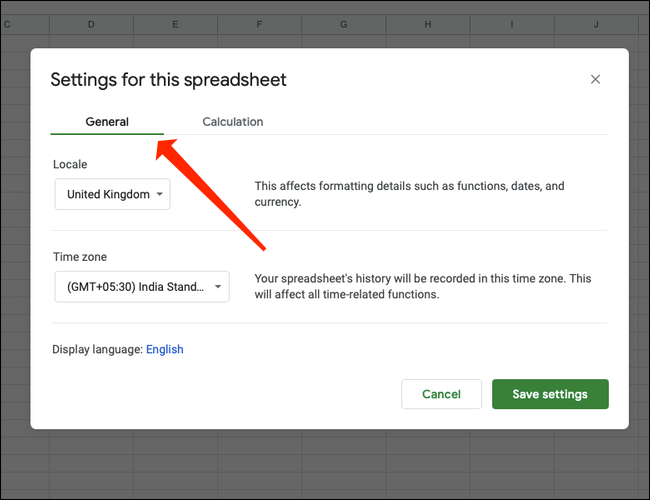This screenshot has height=500, width=650.
Task: Click the 'Settings for this spreadsheet' dialog title
Action: (168, 80)
